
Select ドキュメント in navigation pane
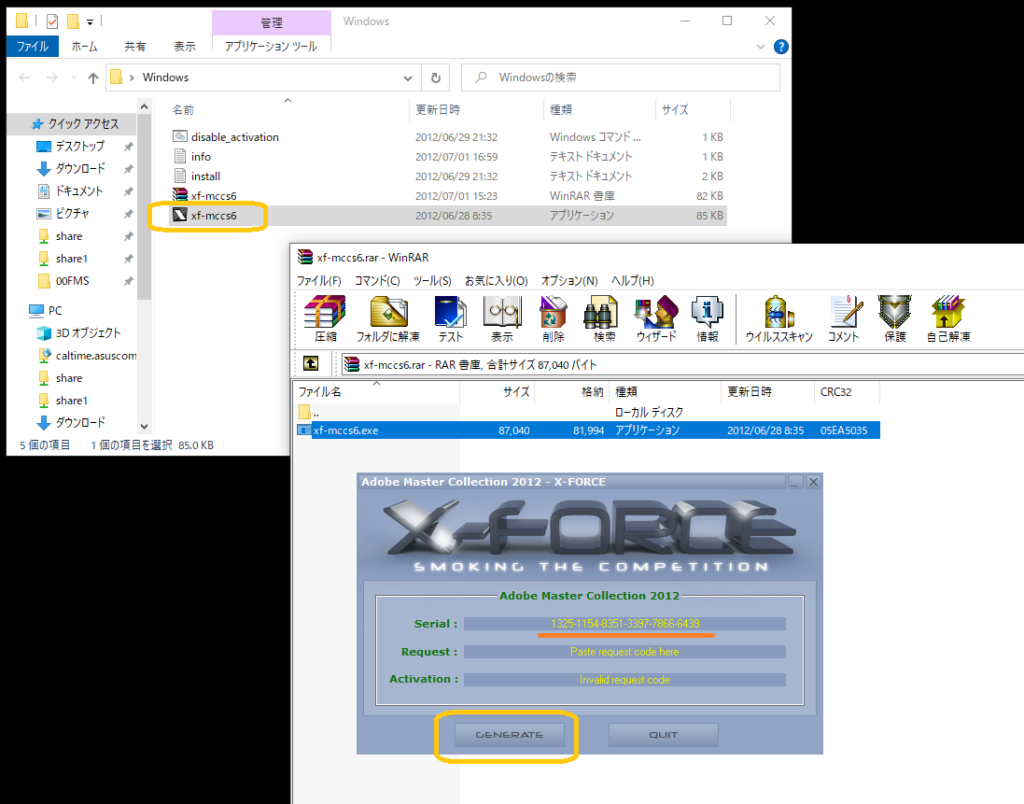pos(71,191)
